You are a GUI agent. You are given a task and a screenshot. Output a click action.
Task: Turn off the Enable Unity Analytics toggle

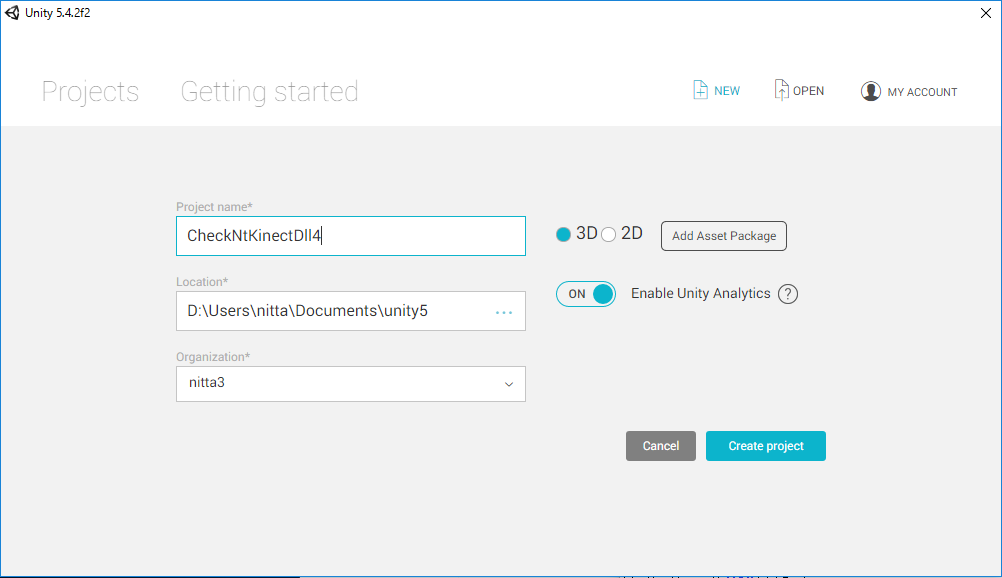[586, 294]
